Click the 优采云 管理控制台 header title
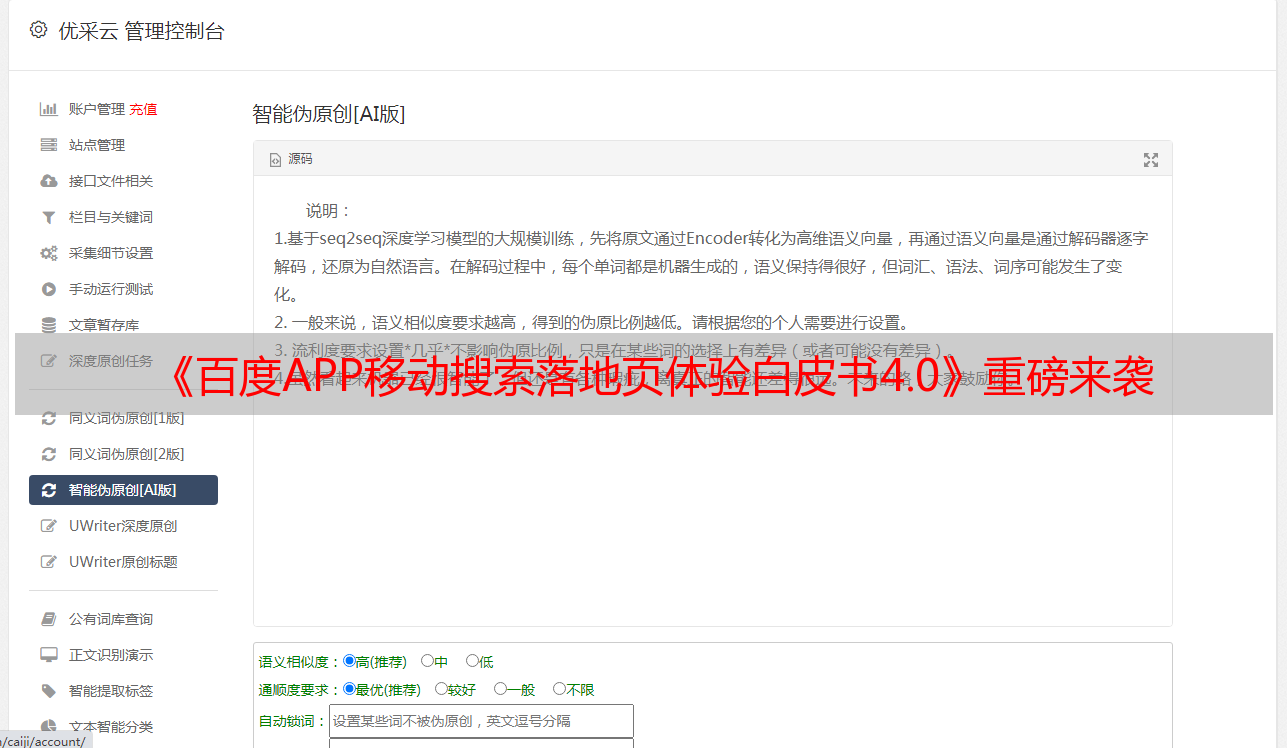The width and height of the screenshot is (1287, 748). click(142, 31)
